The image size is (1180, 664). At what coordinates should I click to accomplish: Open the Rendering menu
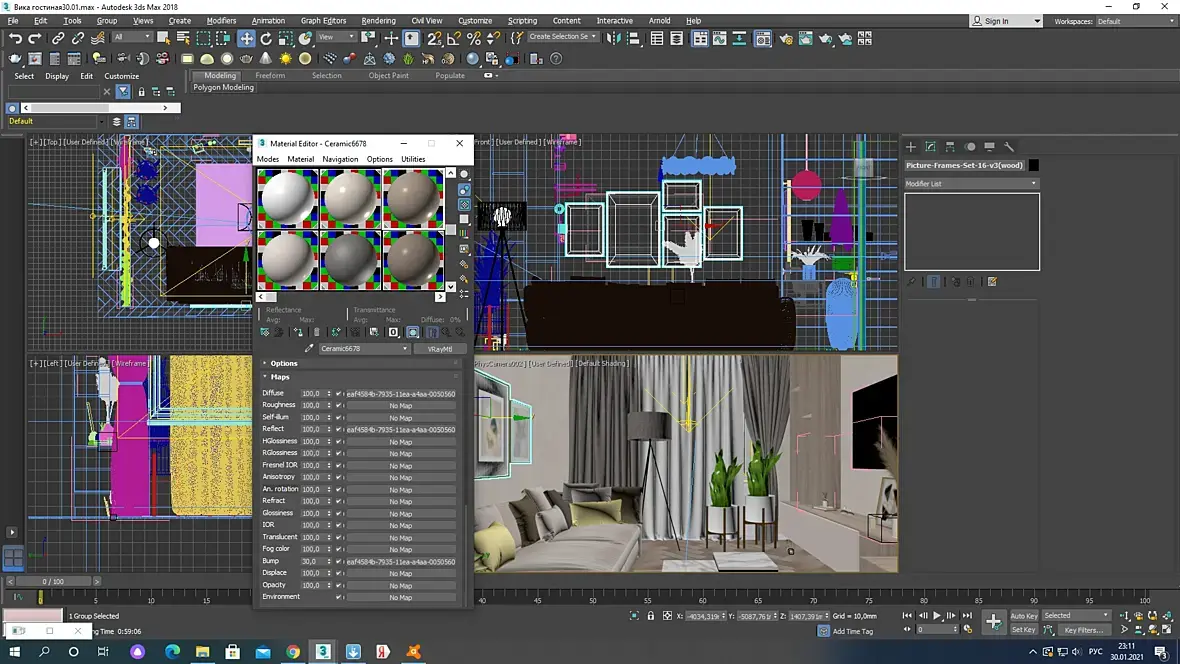tap(378, 20)
